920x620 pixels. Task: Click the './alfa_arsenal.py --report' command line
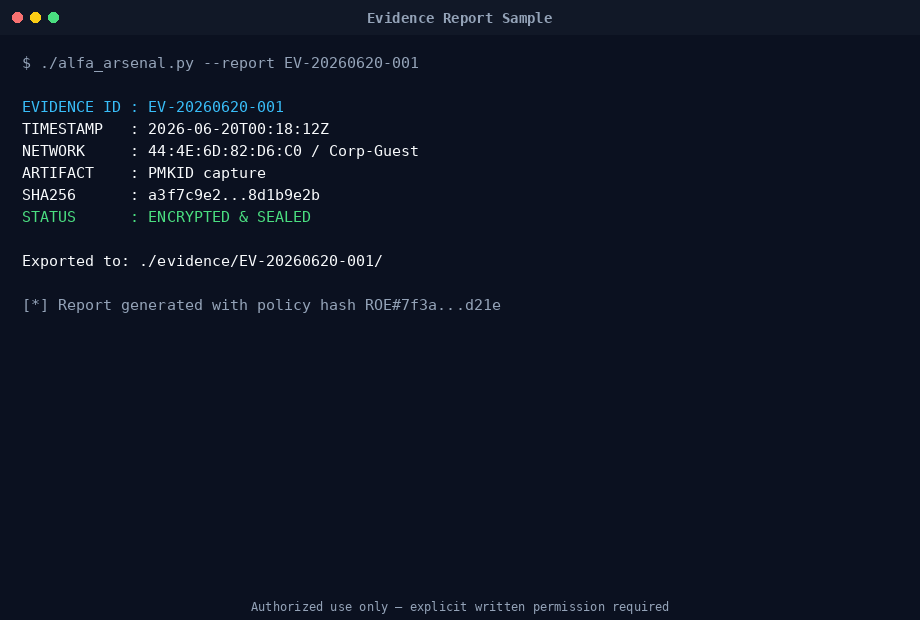tap(221, 63)
